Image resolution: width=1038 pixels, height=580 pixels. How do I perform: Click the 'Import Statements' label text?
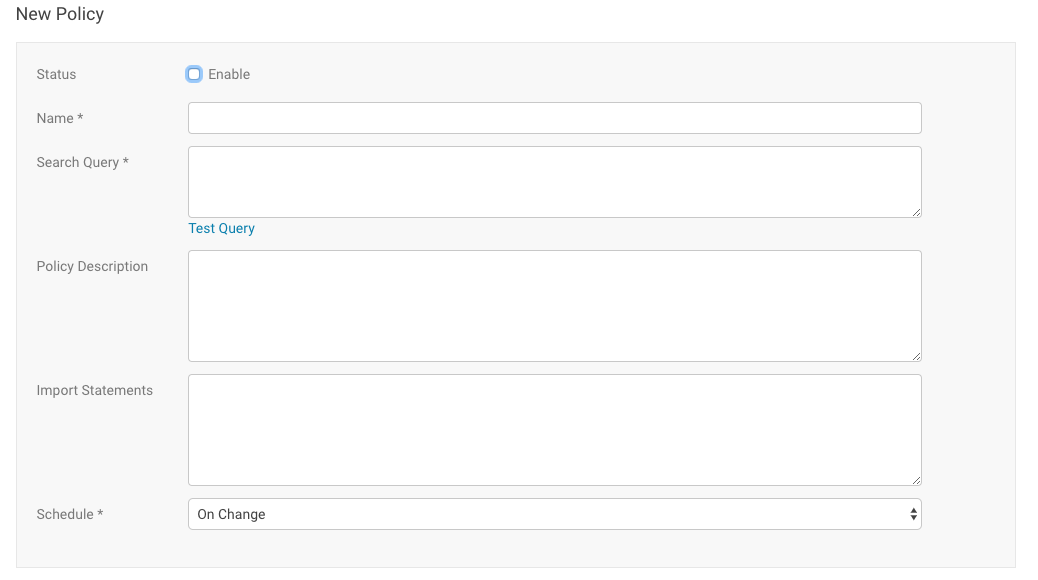pos(94,390)
